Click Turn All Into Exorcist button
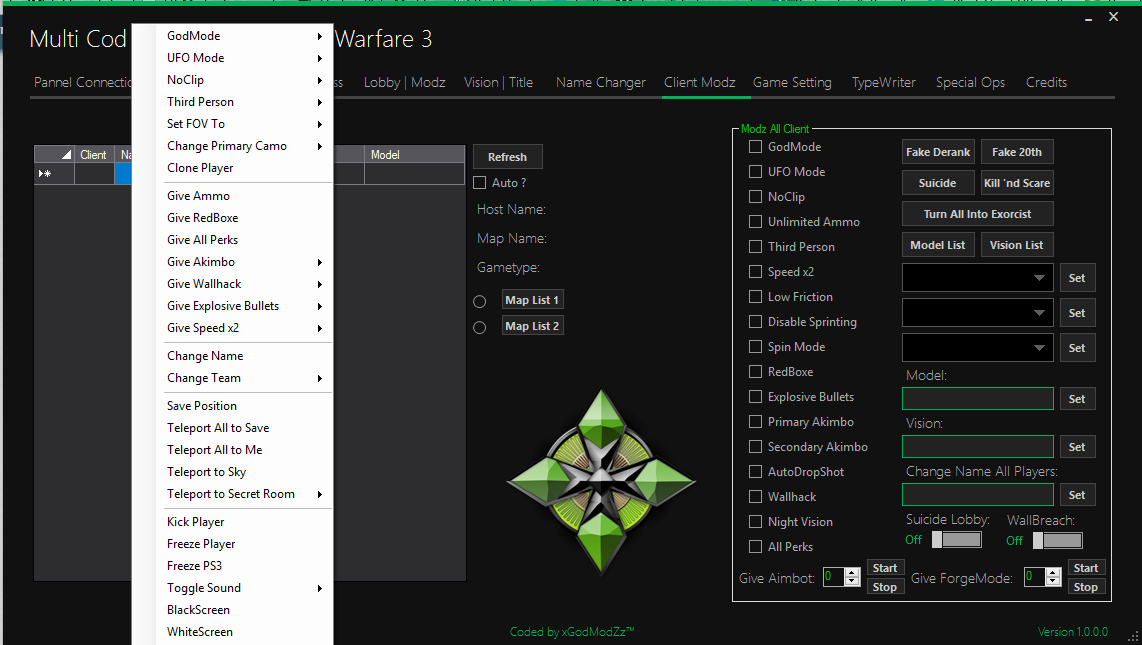The image size is (1142, 645). click(977, 213)
